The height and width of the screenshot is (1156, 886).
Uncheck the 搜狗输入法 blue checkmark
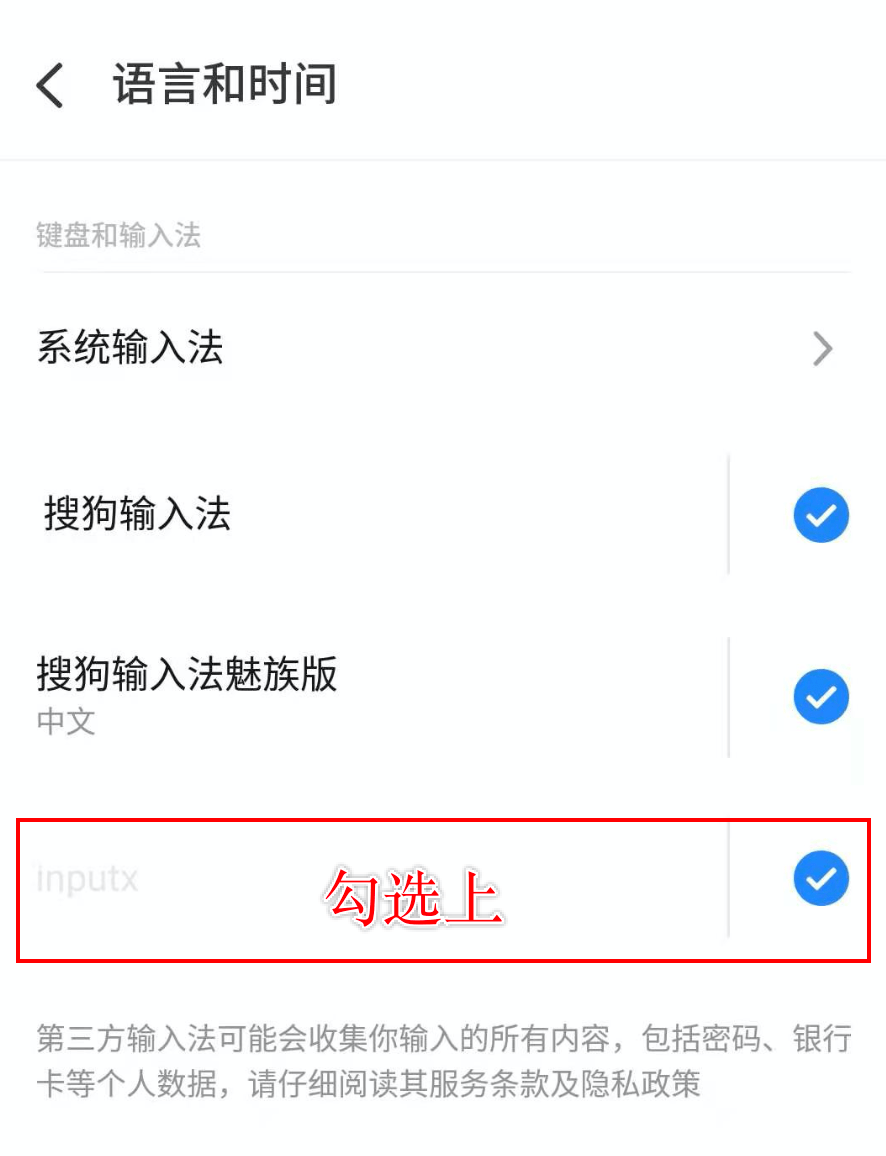coord(821,515)
